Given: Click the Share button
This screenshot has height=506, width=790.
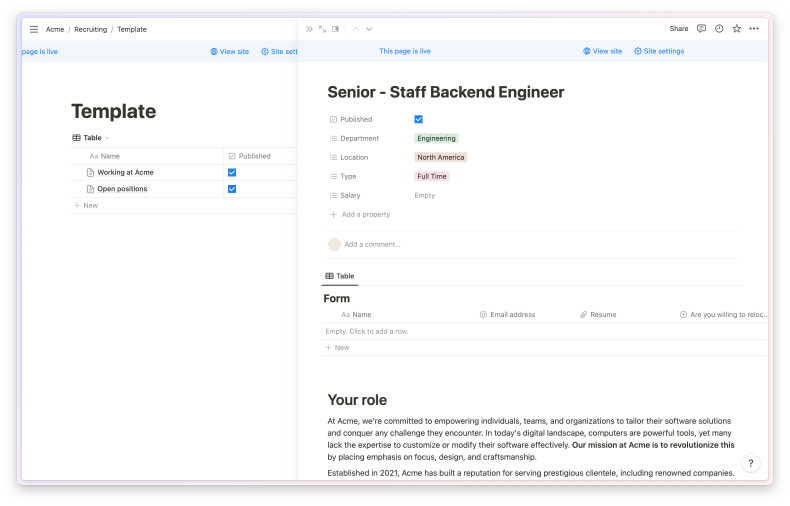Looking at the screenshot, I should click(679, 29).
